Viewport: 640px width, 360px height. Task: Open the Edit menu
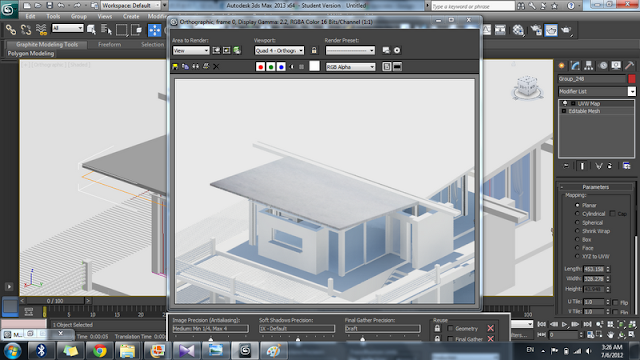(30, 16)
